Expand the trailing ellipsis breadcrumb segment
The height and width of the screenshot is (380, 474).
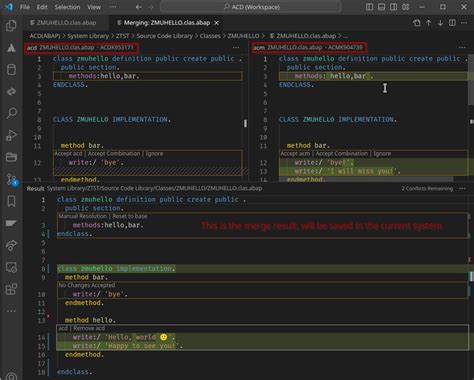coord(345,36)
